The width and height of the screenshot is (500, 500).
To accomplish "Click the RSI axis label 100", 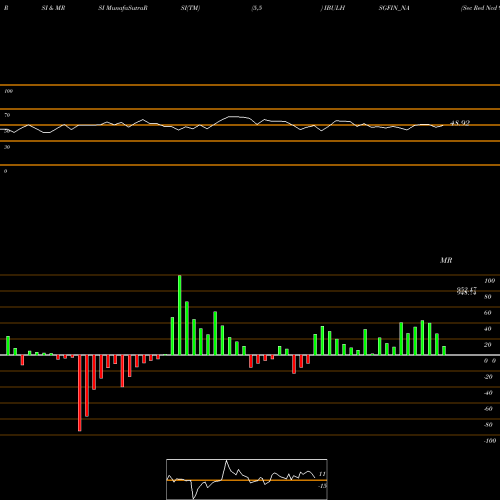I will click(x=8, y=91).
